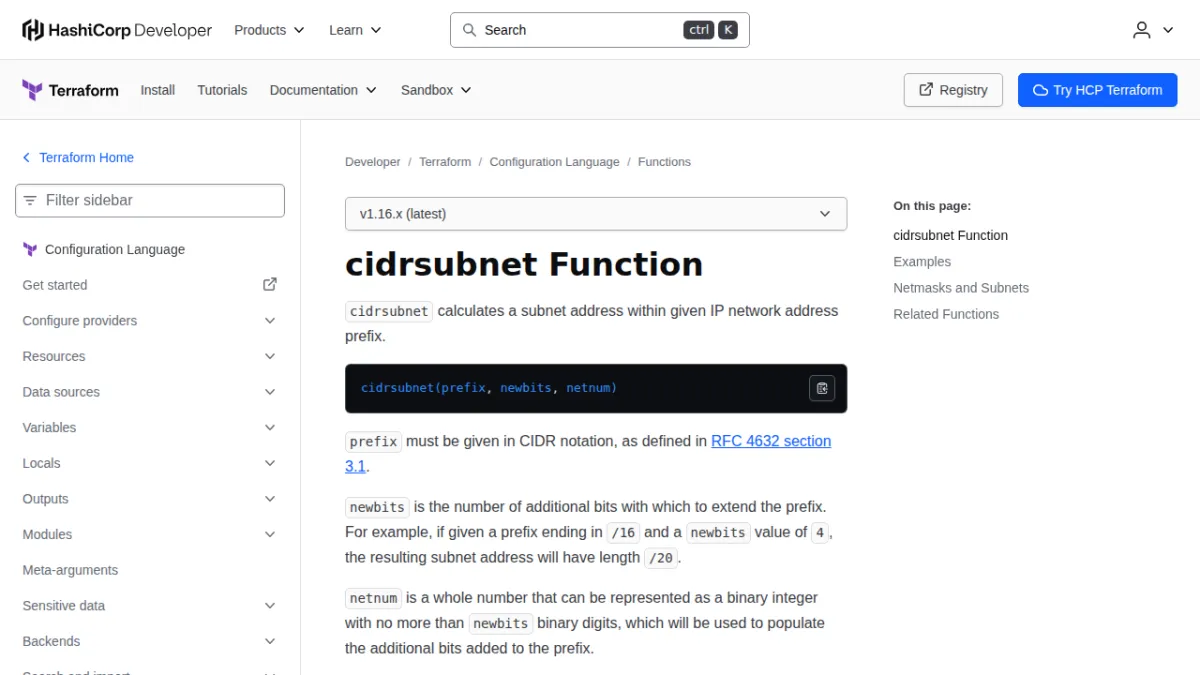This screenshot has height=675, width=1200.
Task: Expand the Sensitive data section
Action: 270,606
